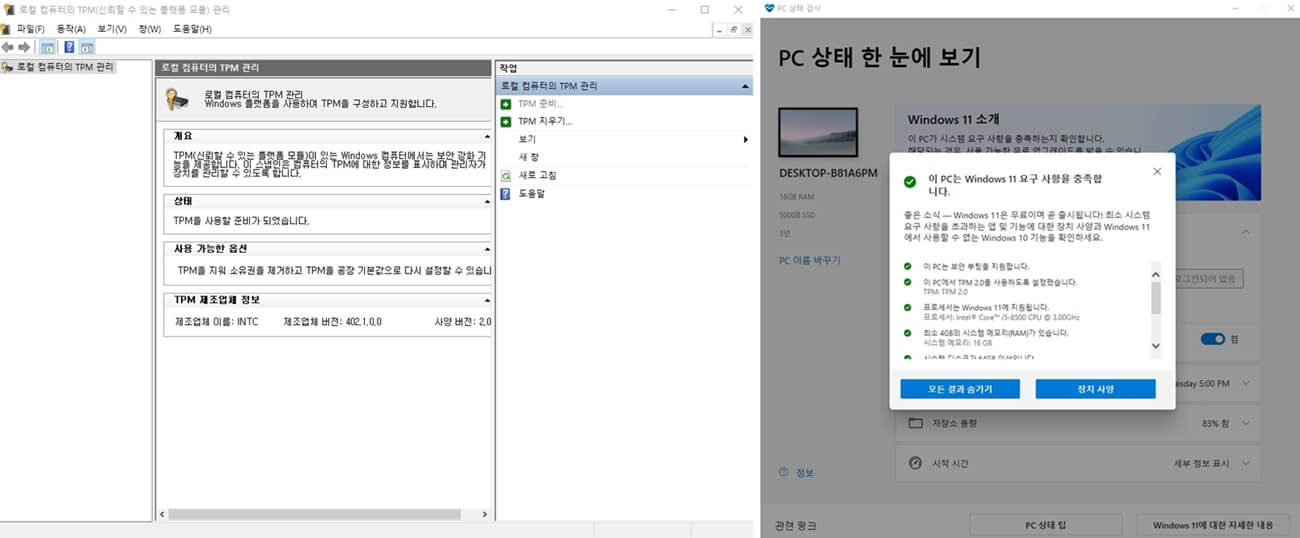This screenshot has height=538, width=1300.
Task: Collapse the 개요 section
Action: pos(487,135)
